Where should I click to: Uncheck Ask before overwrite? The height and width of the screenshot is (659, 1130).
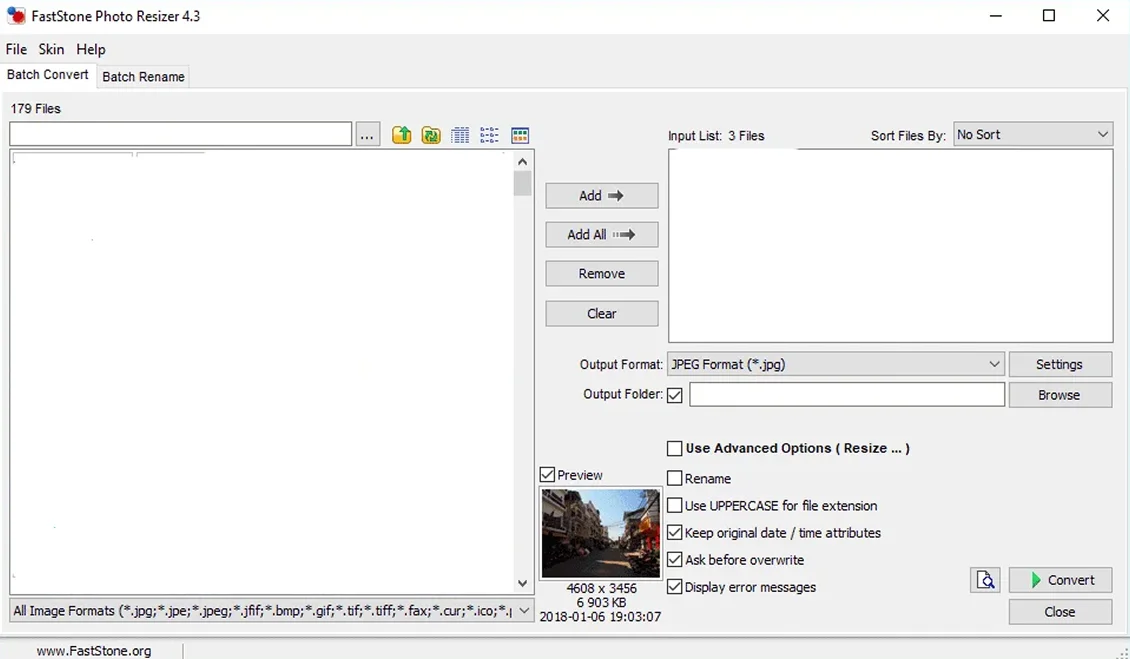(675, 560)
